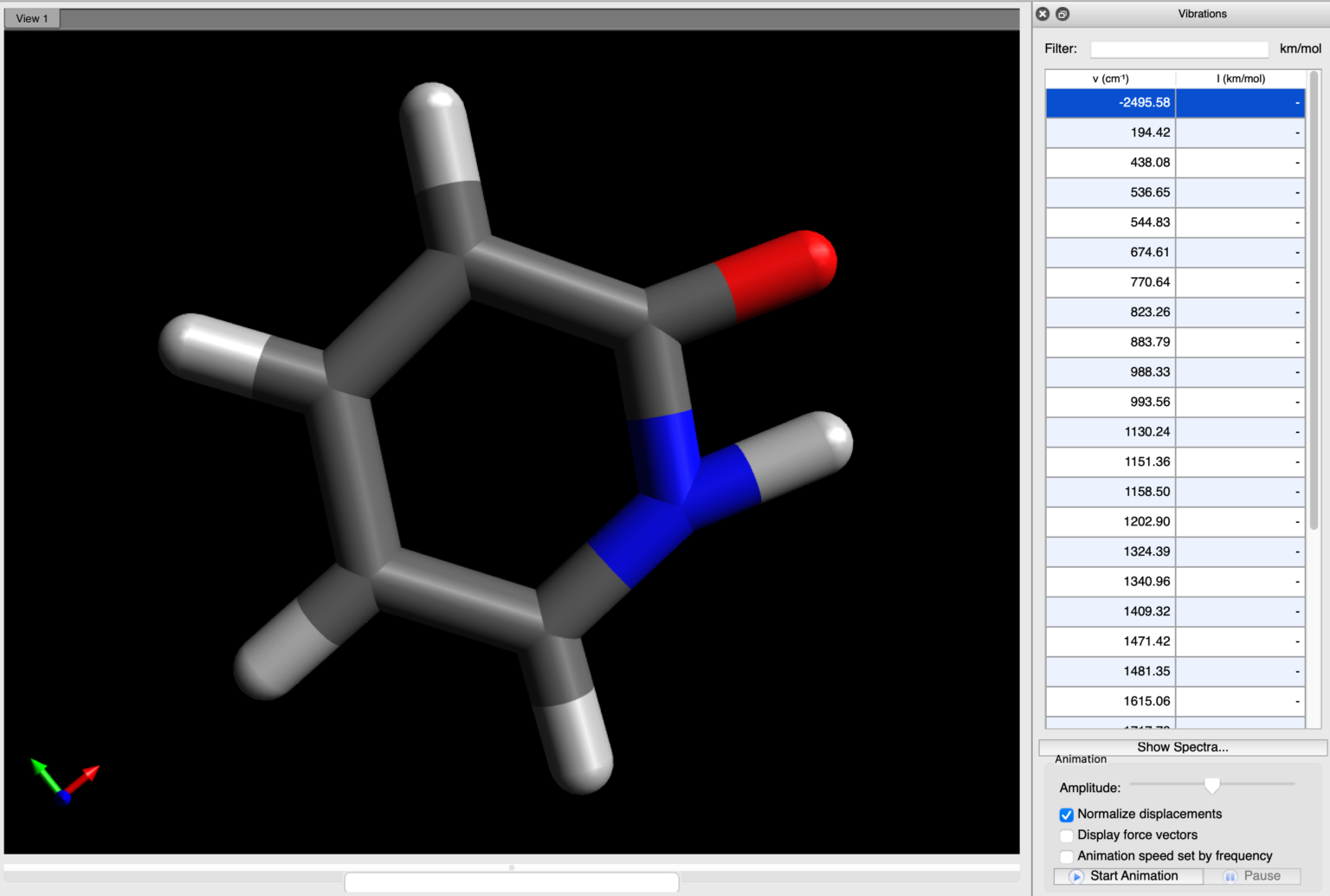The image size is (1330, 896).
Task: Sort by the ν (cm⁻¹) column header
Action: pos(1110,79)
